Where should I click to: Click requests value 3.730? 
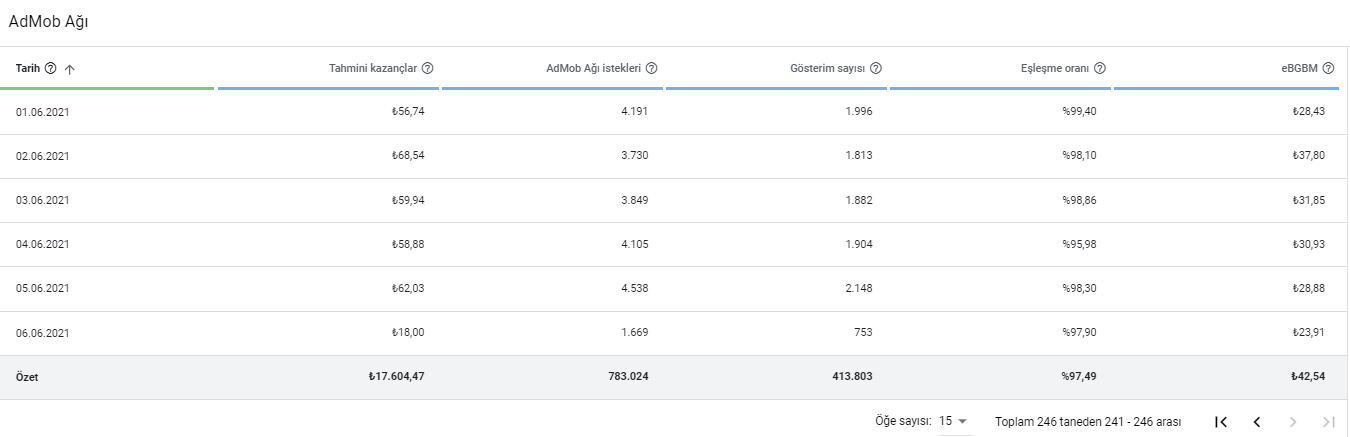[635, 155]
